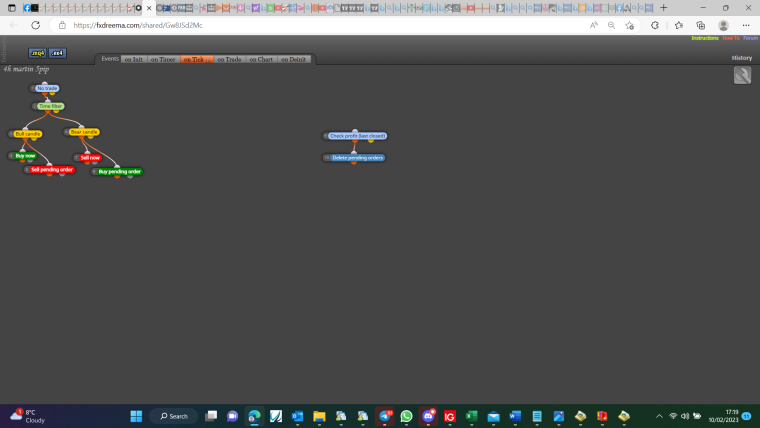Select the Delete pending orders block
This screenshot has width=760, height=428.
[x=358, y=158]
